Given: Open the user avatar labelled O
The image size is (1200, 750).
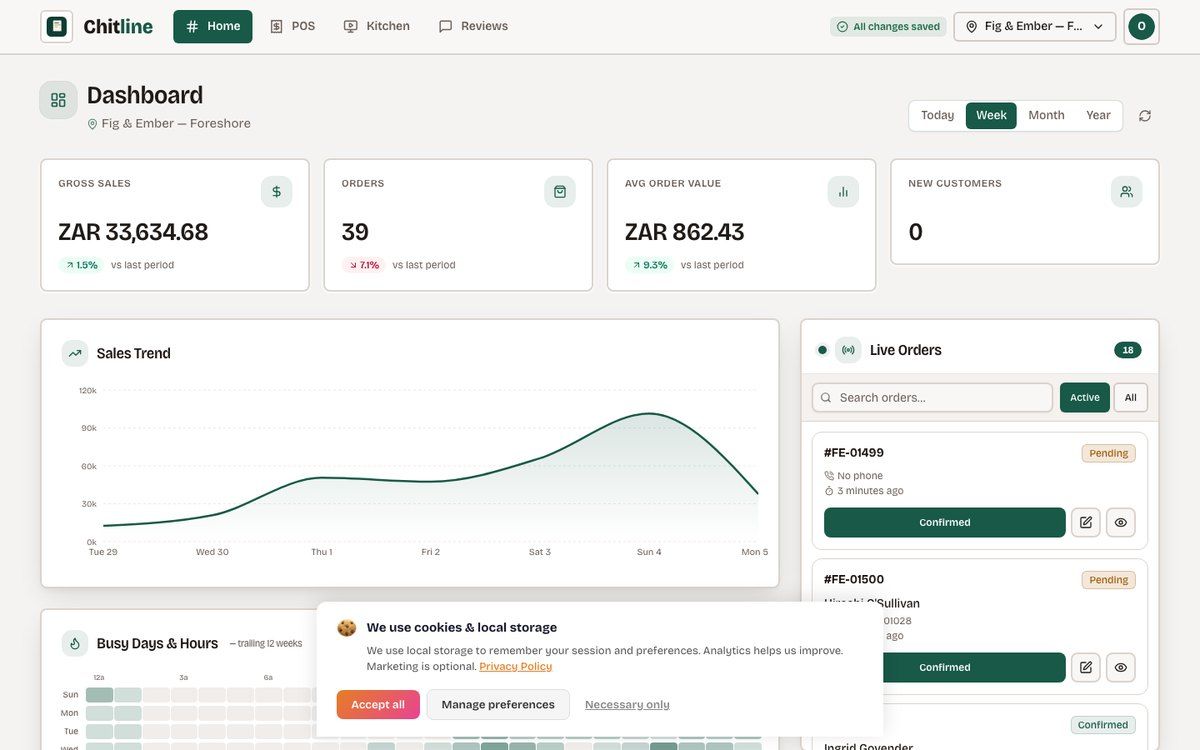Looking at the screenshot, I should pos(1141,27).
